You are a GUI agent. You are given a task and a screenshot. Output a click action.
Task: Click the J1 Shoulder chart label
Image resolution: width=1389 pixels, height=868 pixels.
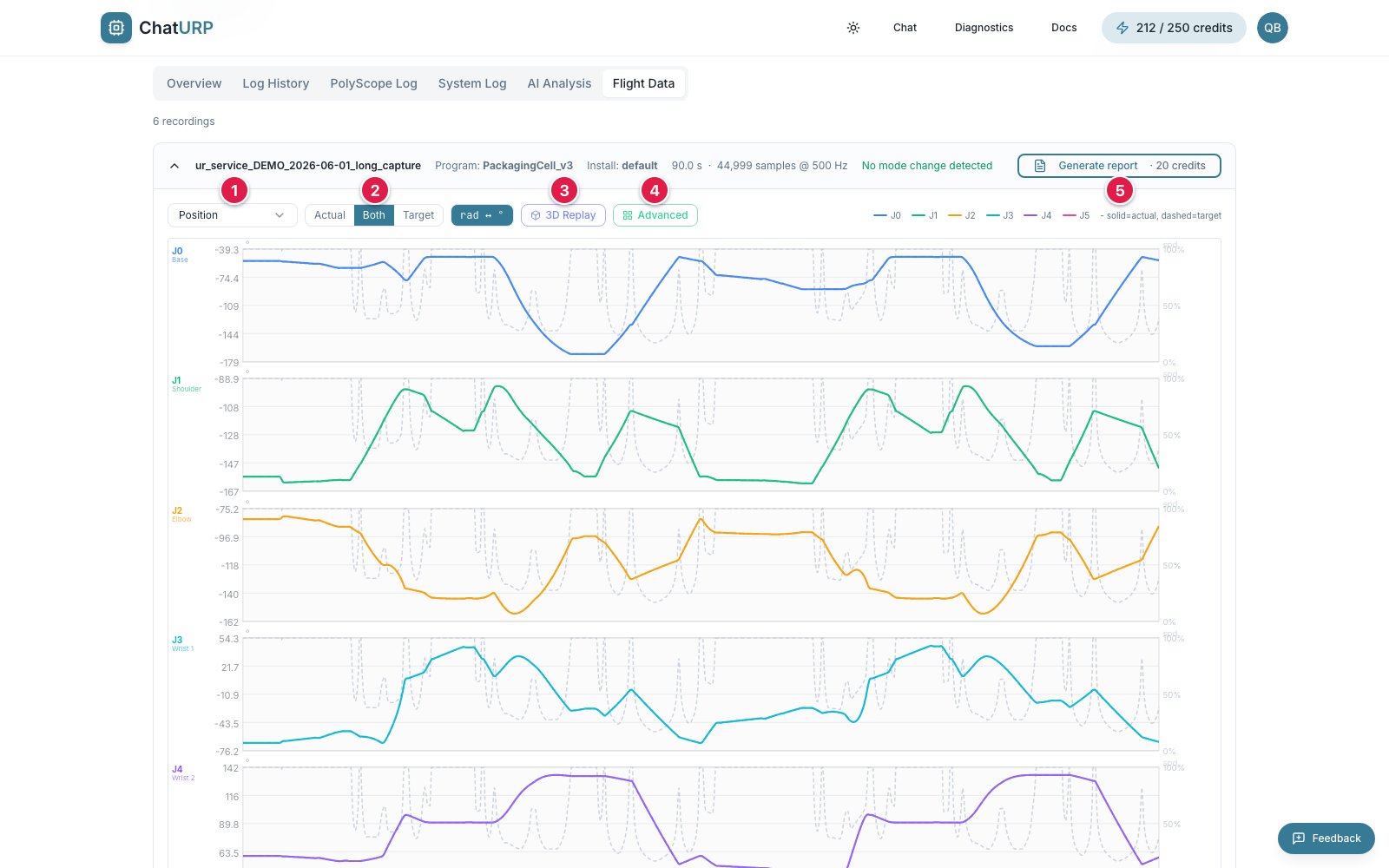(186, 384)
